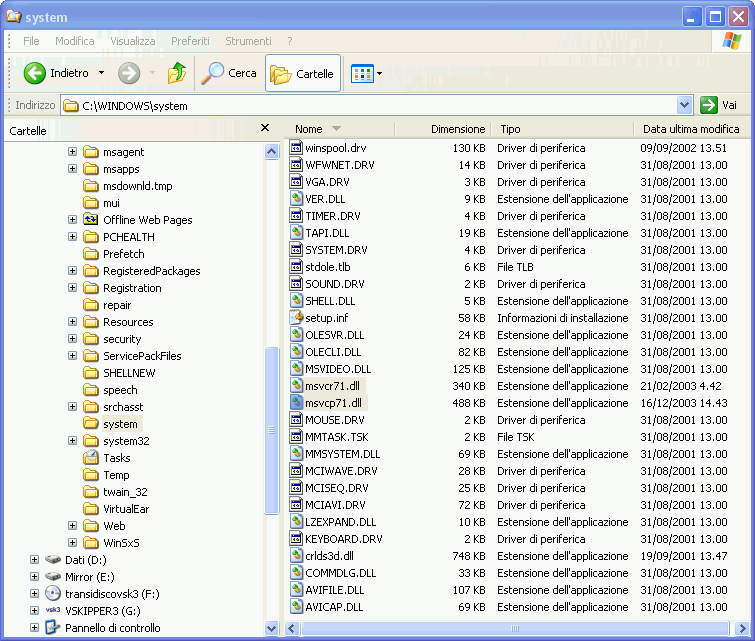Select the file name WFWNET.DRV
This screenshot has width=755, height=641.
tap(340, 165)
